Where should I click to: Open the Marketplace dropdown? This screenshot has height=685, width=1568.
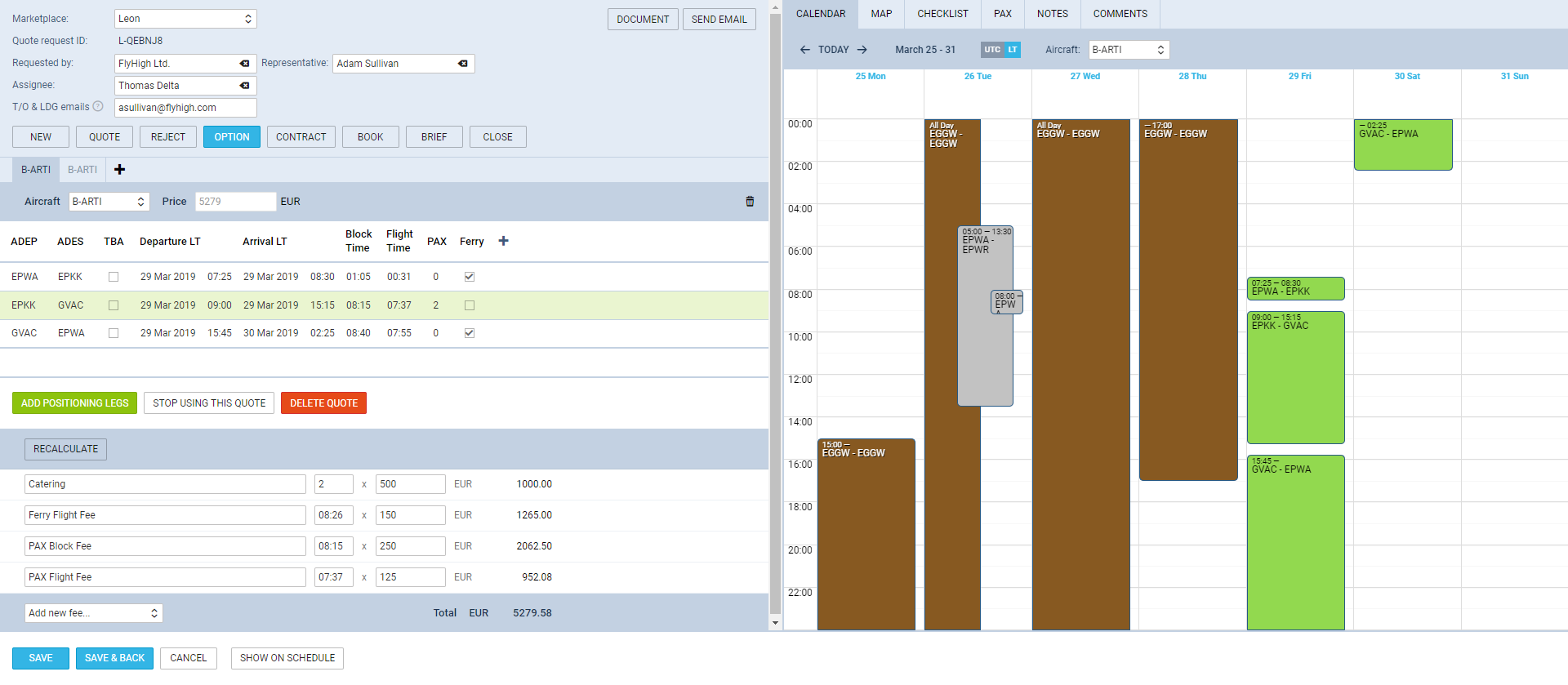pyautogui.click(x=185, y=19)
